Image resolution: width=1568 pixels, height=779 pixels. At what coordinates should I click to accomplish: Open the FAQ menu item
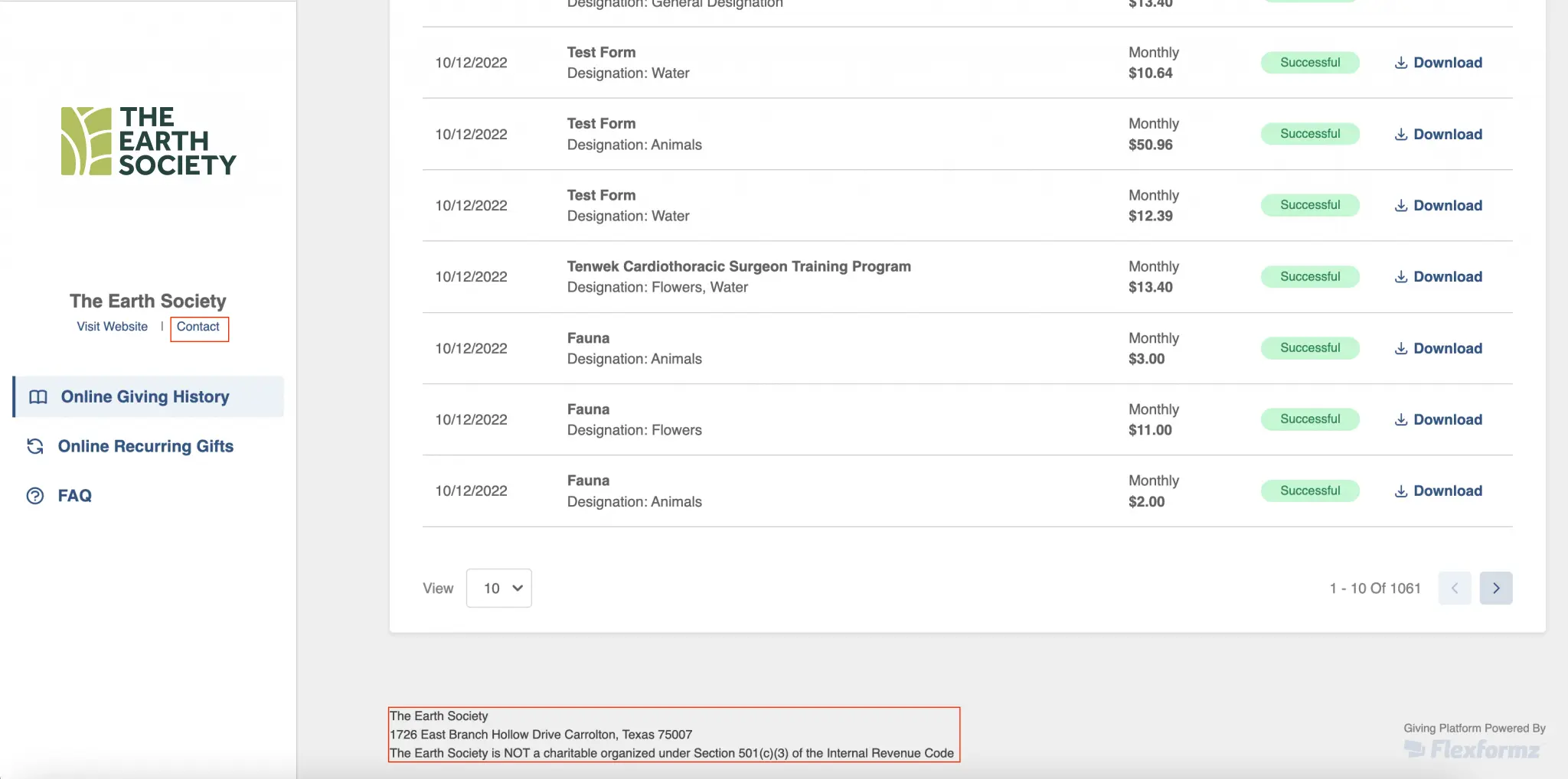(75, 496)
